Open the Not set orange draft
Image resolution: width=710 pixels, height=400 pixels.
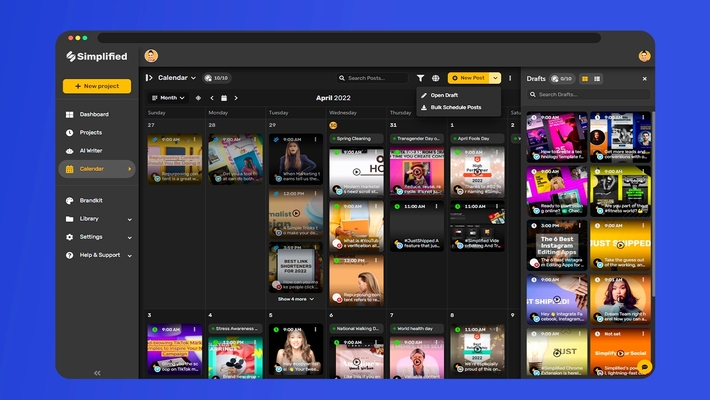(620, 352)
